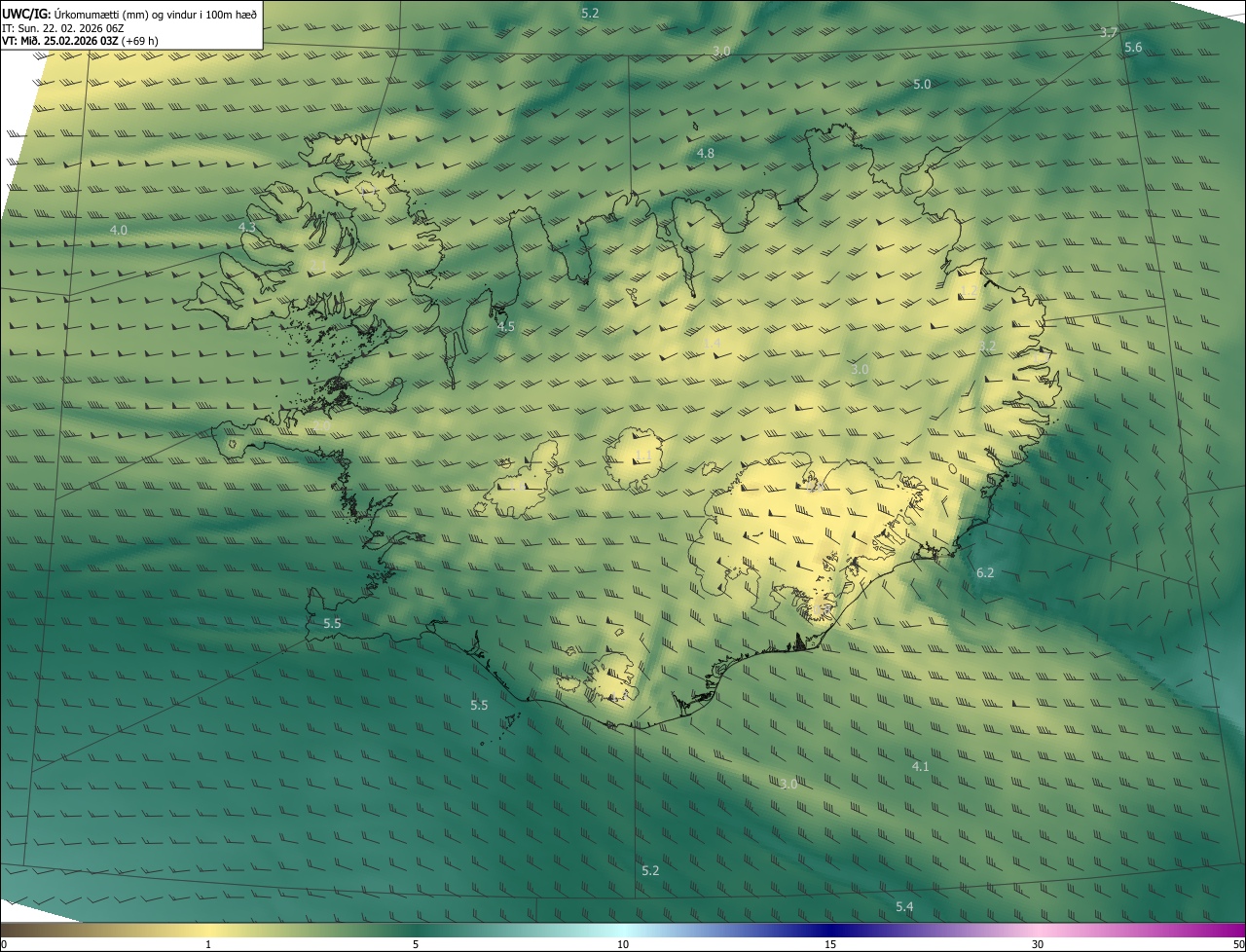Click the 4.8 value label

[x=706, y=154]
